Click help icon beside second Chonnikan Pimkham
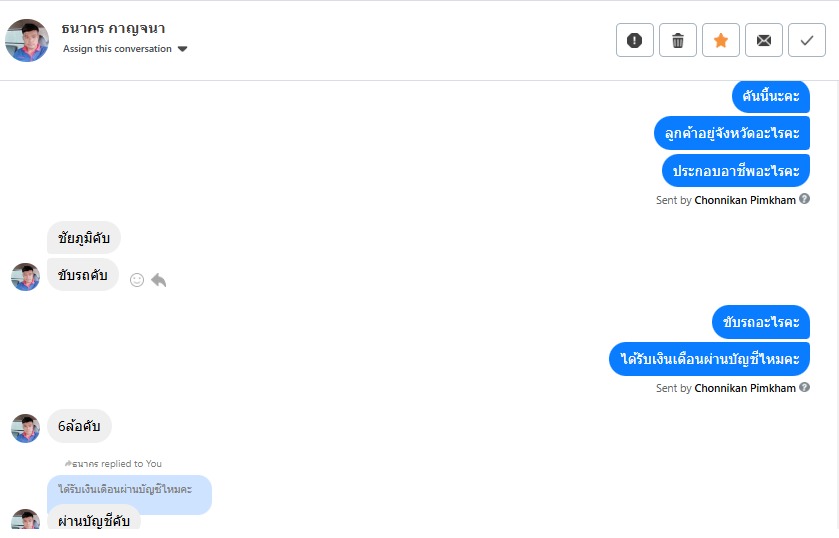The height and width of the screenshot is (538, 839). pos(805,387)
